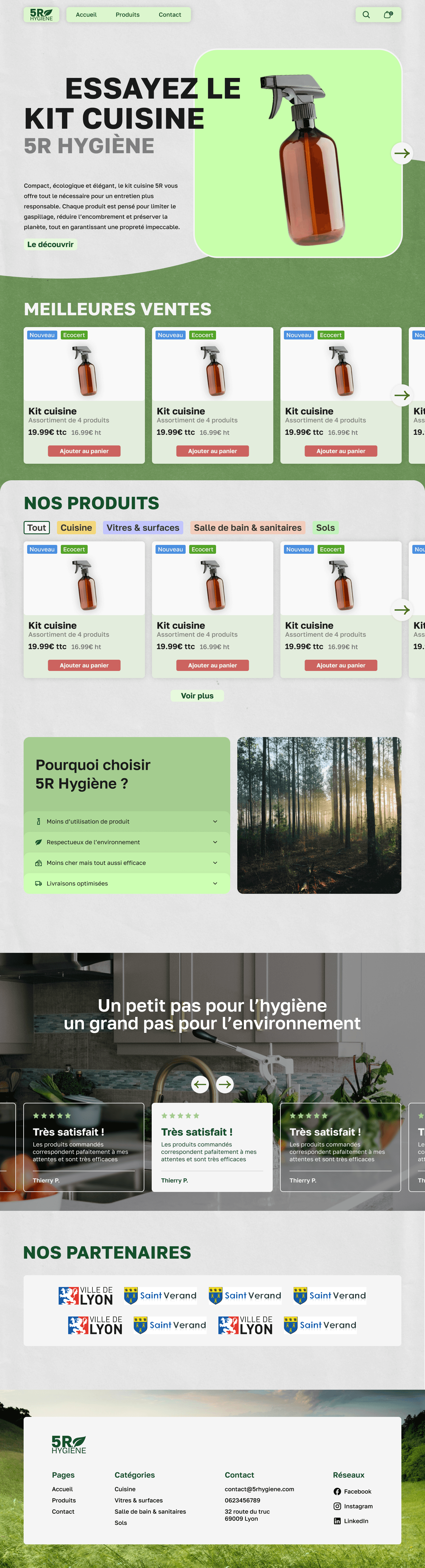
Task: Click the search magnifier icon in header
Action: [x=366, y=14]
